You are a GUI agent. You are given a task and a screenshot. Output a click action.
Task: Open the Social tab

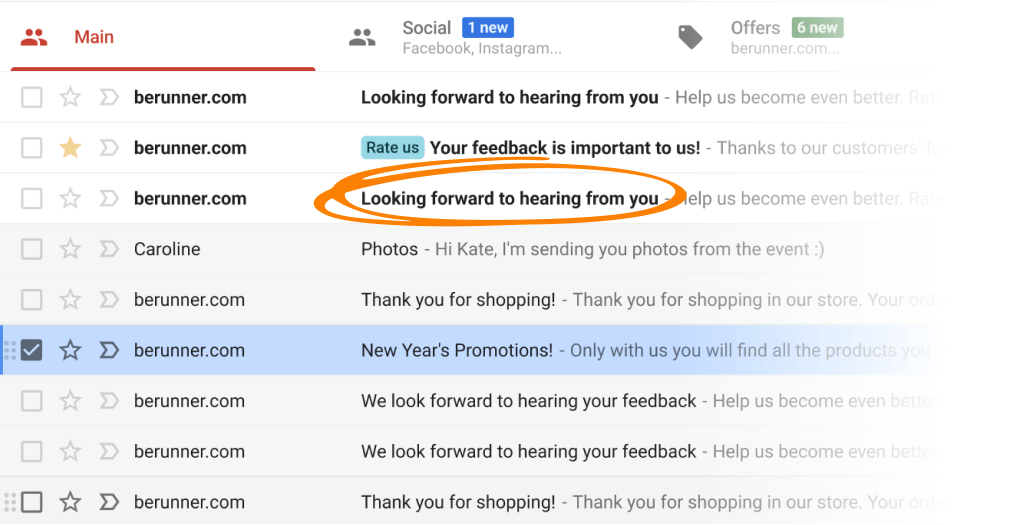pyautogui.click(x=427, y=28)
